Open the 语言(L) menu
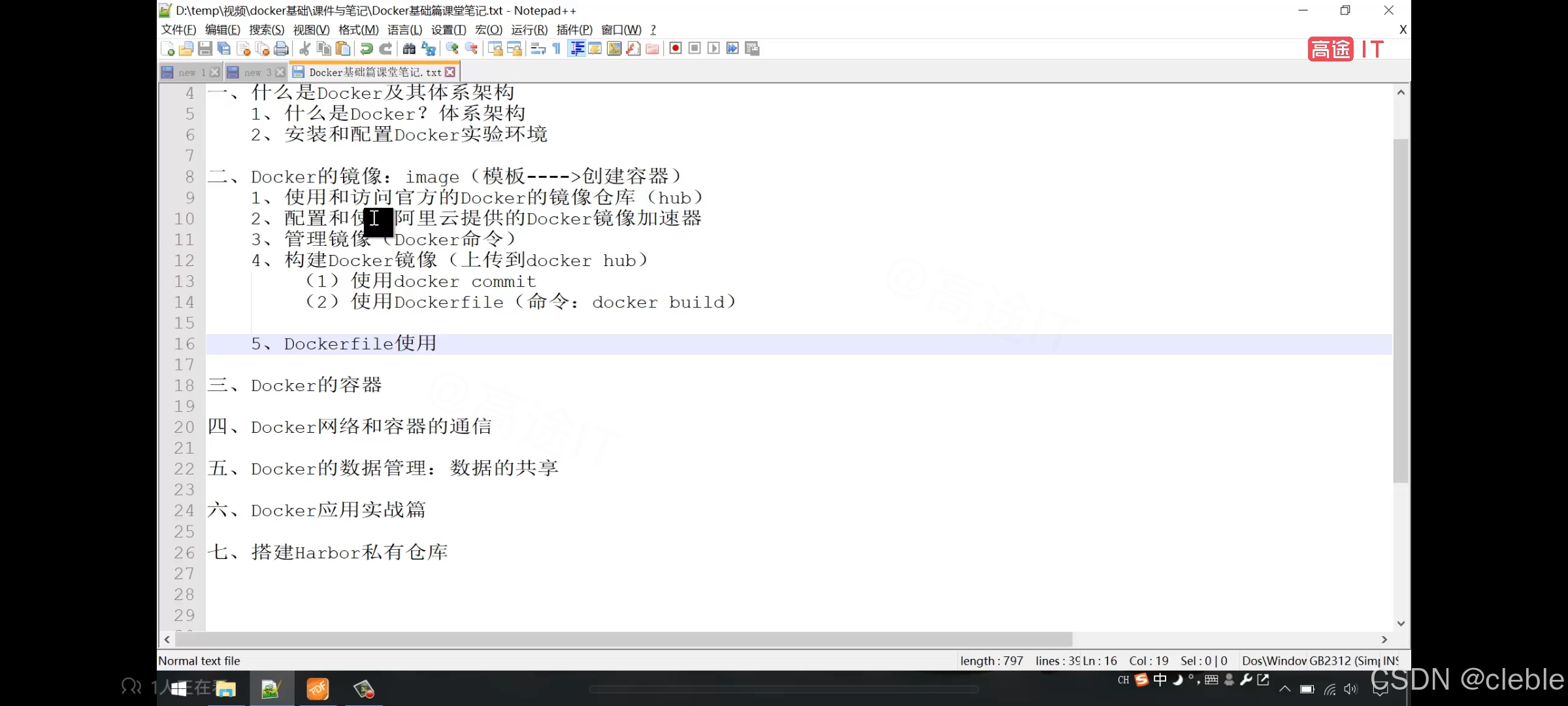 404,30
